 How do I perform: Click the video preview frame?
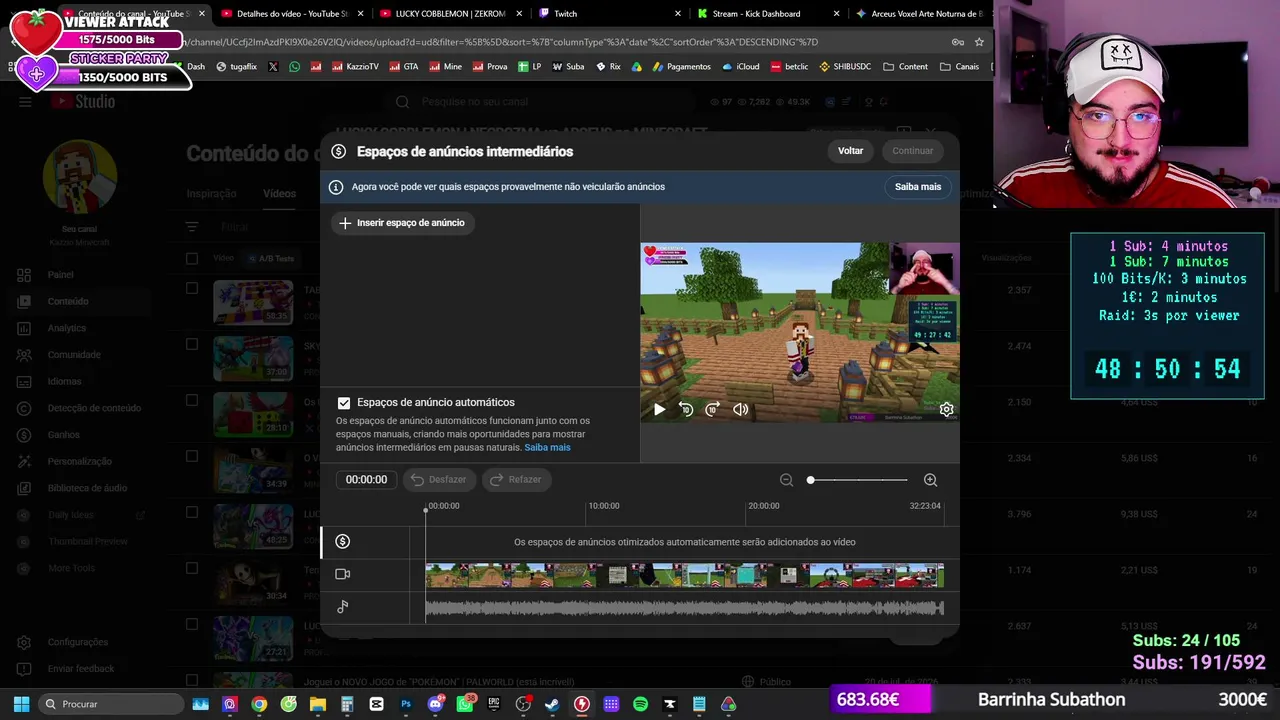point(799,332)
